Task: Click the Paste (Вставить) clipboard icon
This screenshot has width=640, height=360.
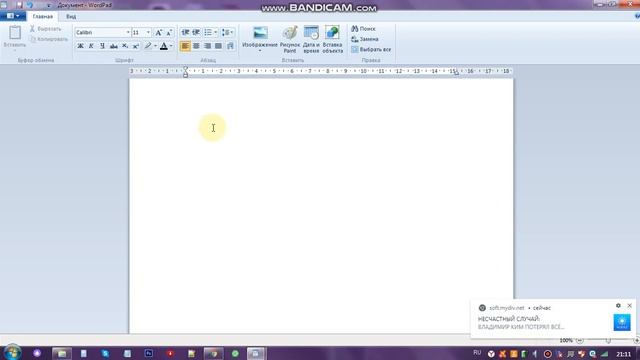Action: point(15,33)
